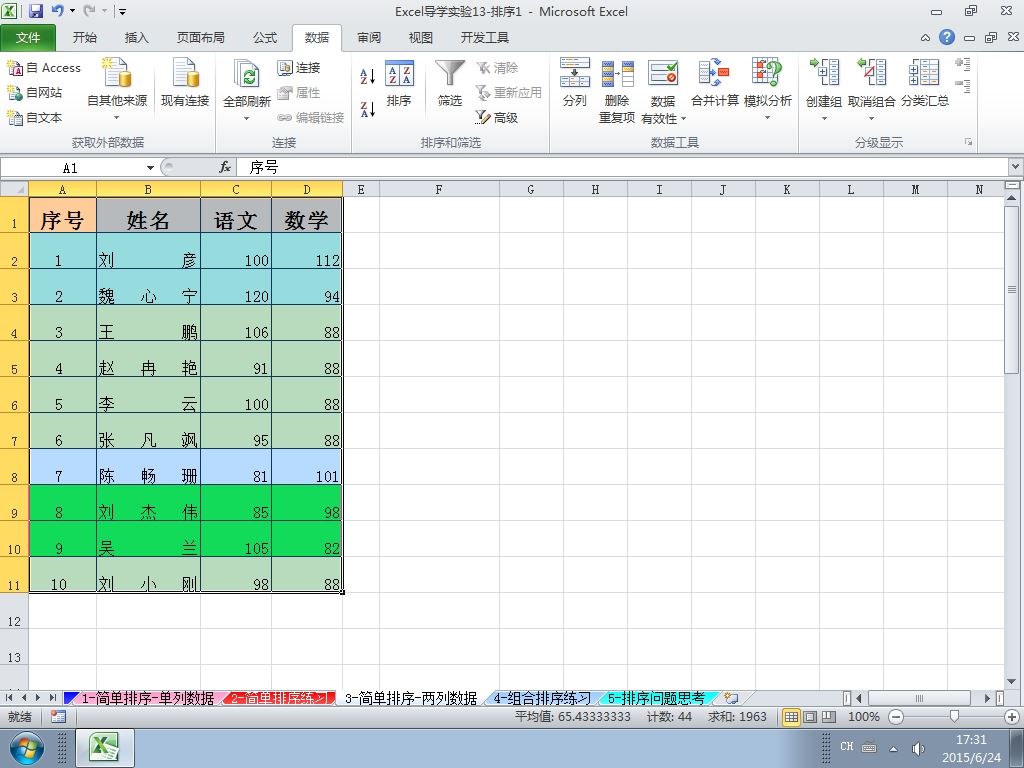1024x768 pixels.
Task: Go to first sheet navigation arrow
Action: (9, 698)
